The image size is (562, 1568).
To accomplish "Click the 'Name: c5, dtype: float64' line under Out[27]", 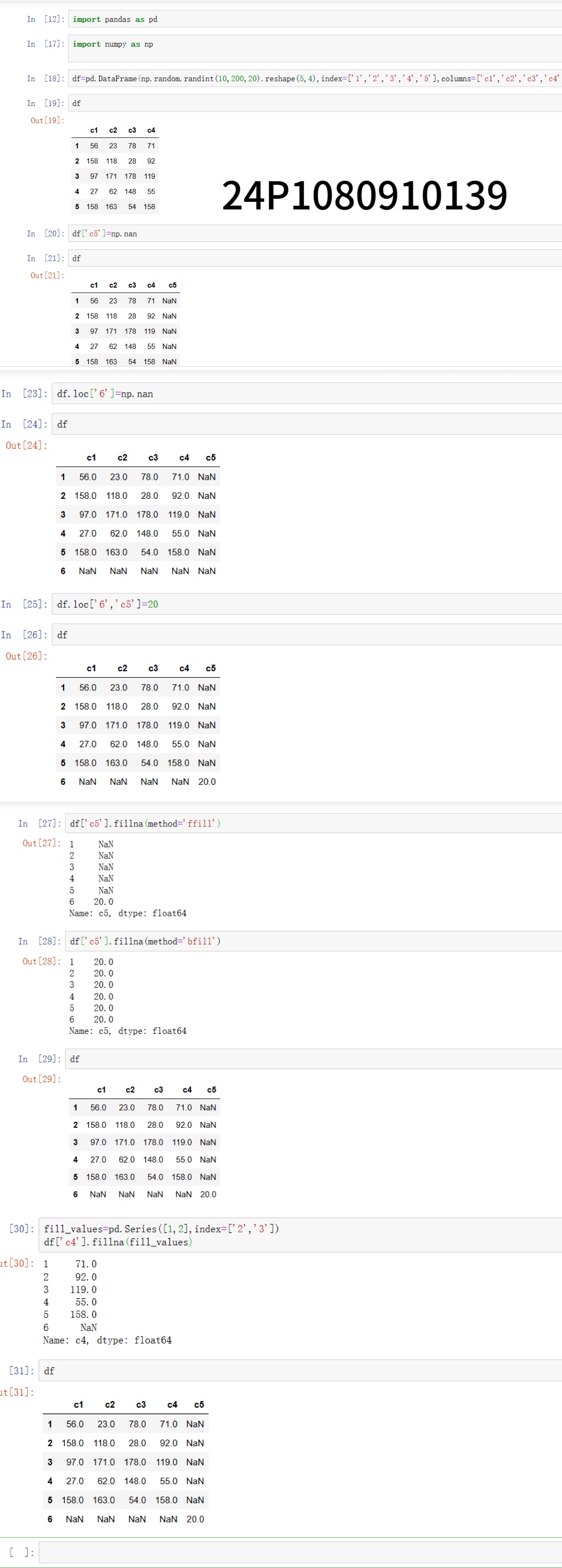I will click(x=128, y=913).
